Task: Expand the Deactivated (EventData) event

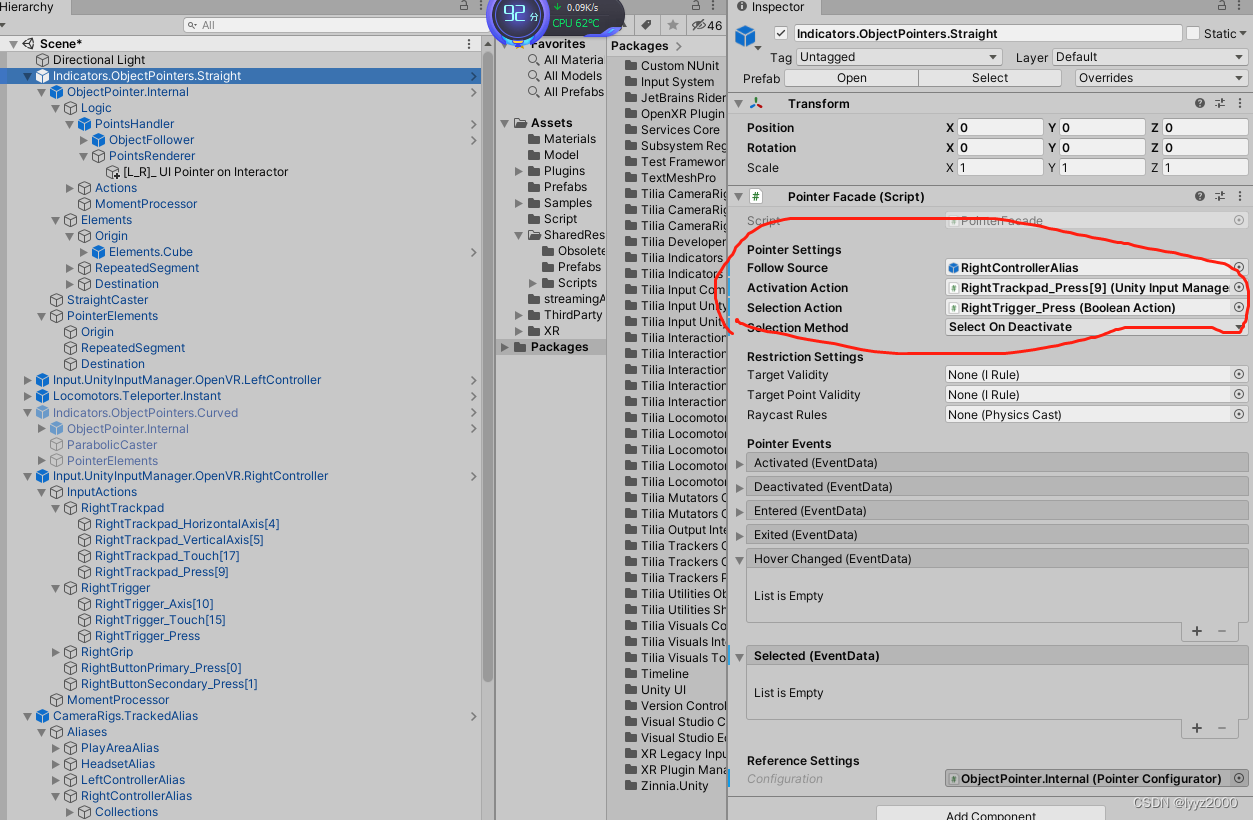Action: pos(740,487)
